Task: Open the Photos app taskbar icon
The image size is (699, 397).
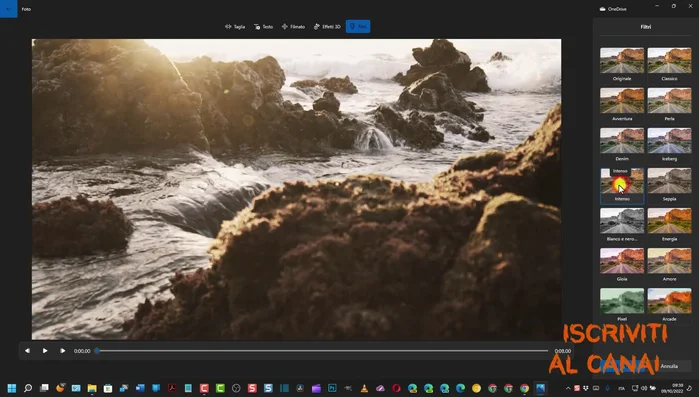Action: click(x=540, y=389)
